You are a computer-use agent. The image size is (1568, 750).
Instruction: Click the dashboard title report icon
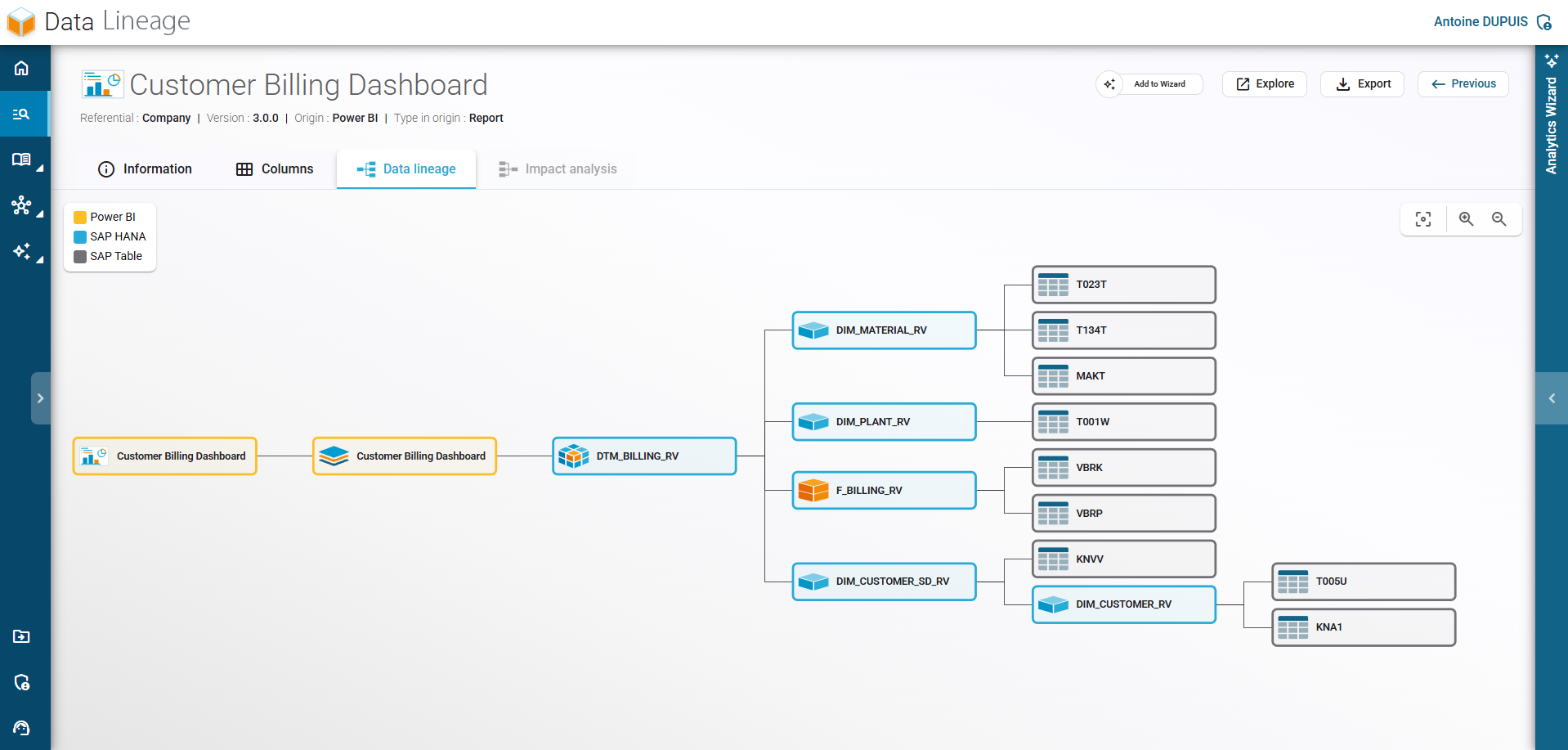pos(102,84)
